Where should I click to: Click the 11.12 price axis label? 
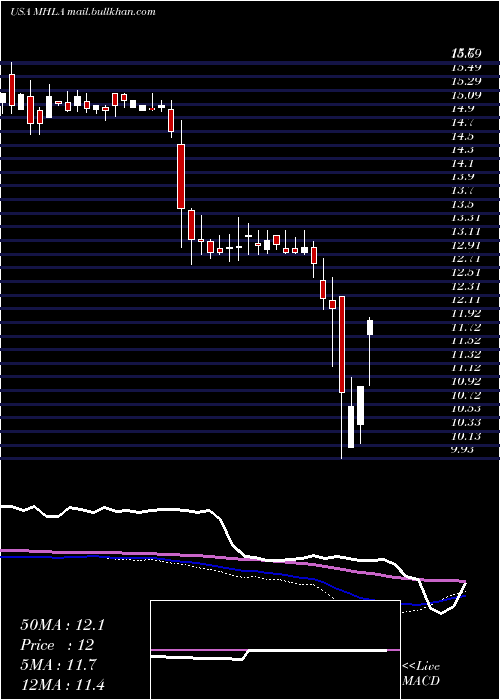(466, 368)
